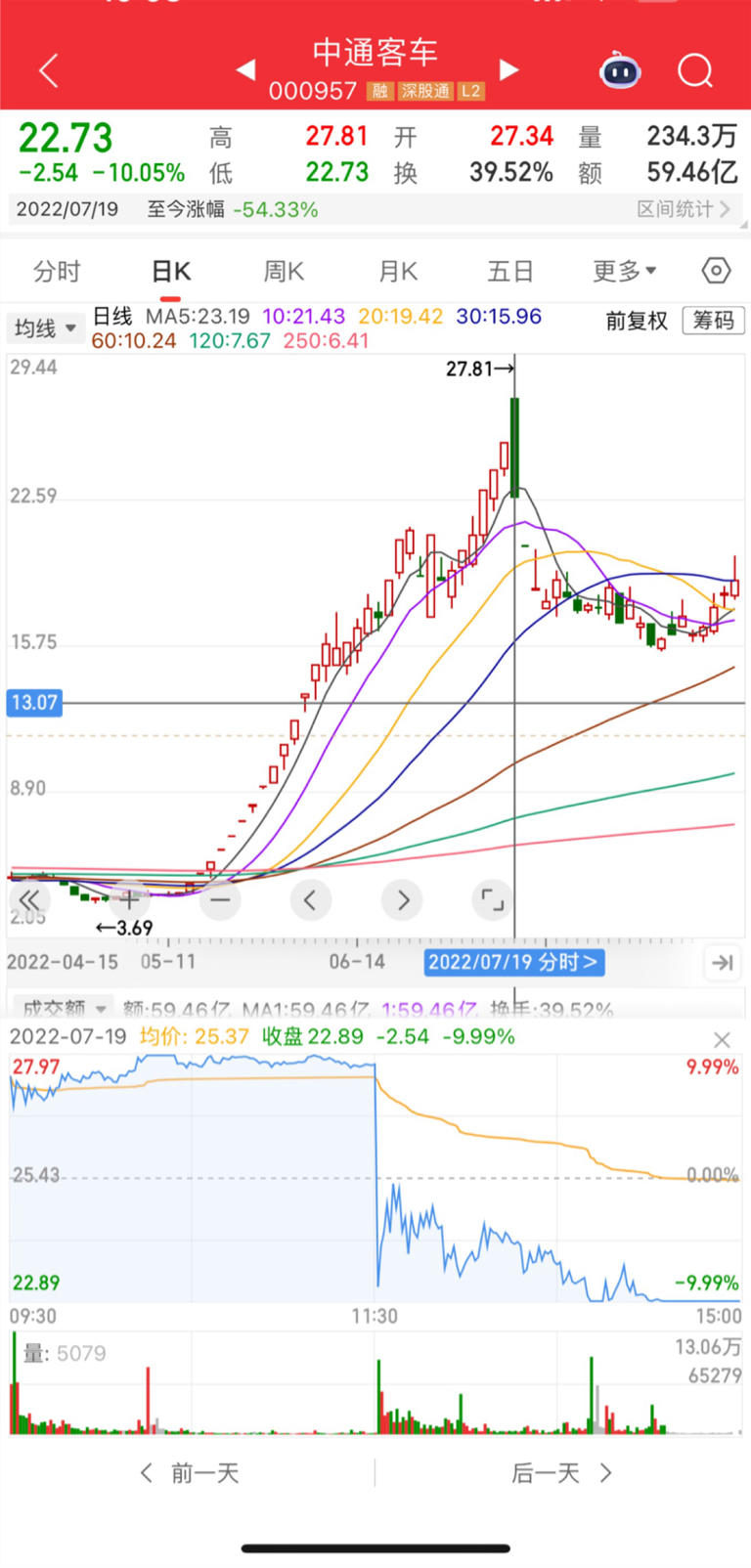Image resolution: width=751 pixels, height=1568 pixels.
Task: Tap stock name 中通客车
Action: tap(375, 52)
